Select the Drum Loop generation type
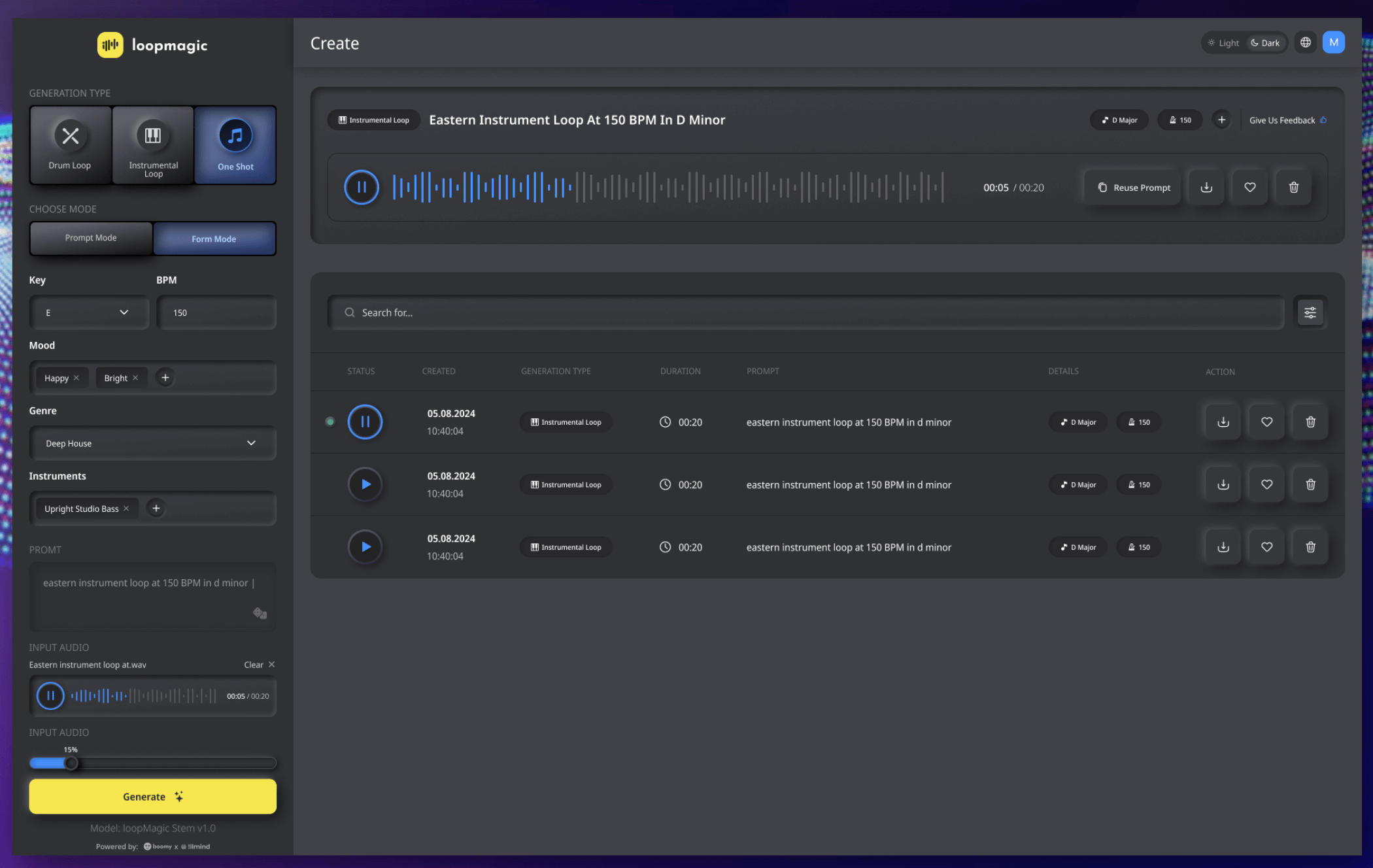 [70, 145]
